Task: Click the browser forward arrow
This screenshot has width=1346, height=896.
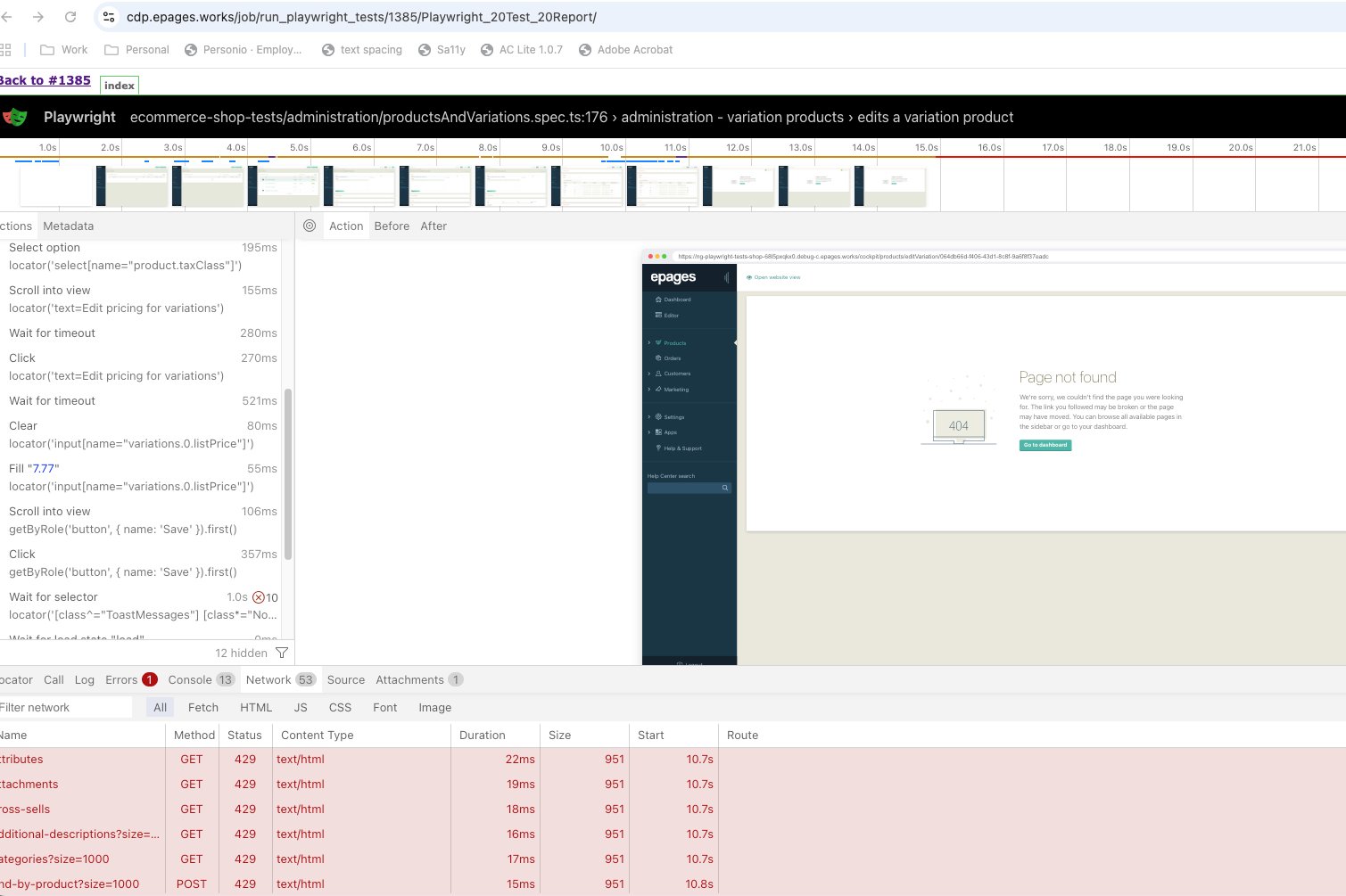Action: (x=38, y=17)
